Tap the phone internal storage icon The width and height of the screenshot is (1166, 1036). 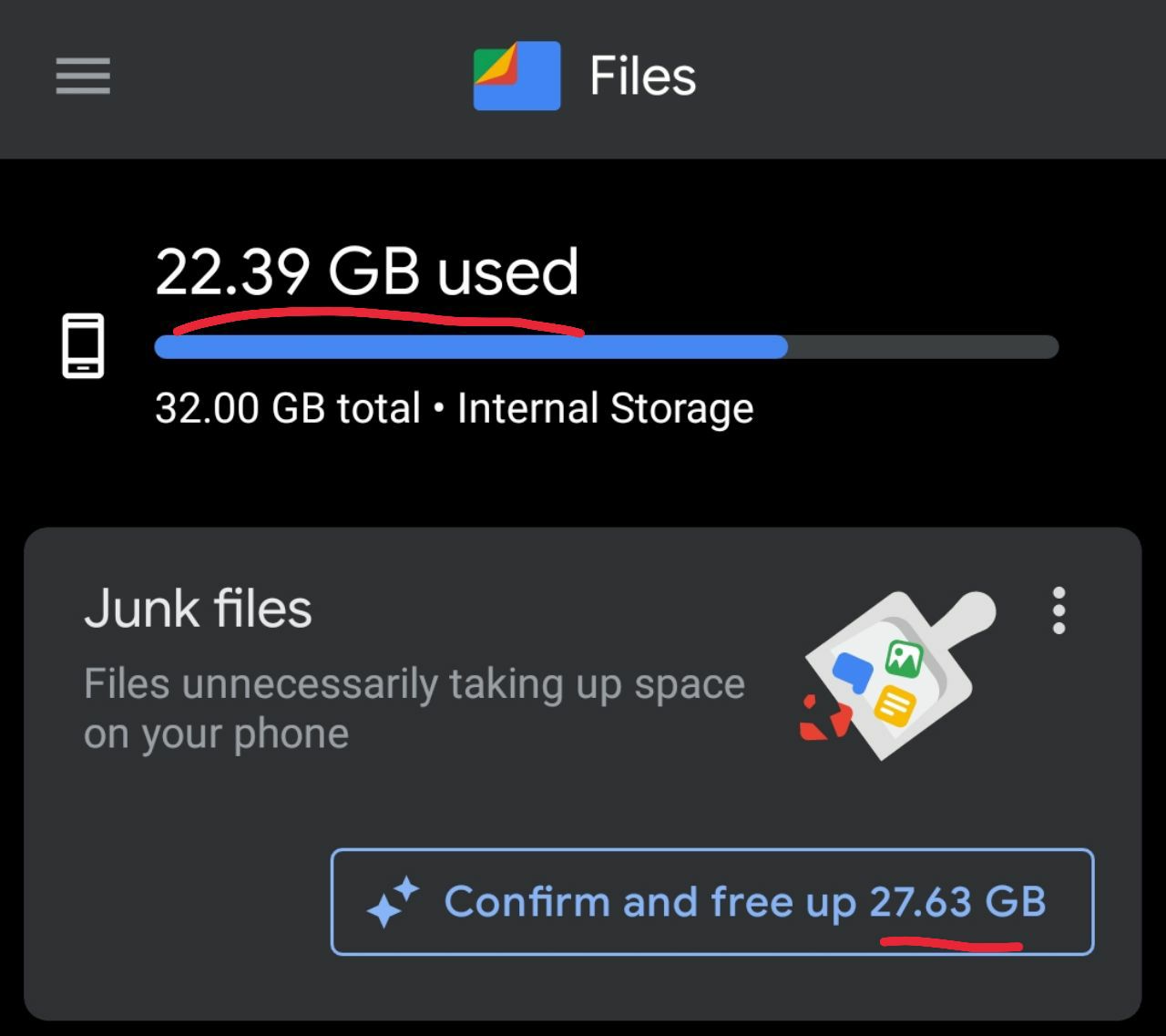83,345
